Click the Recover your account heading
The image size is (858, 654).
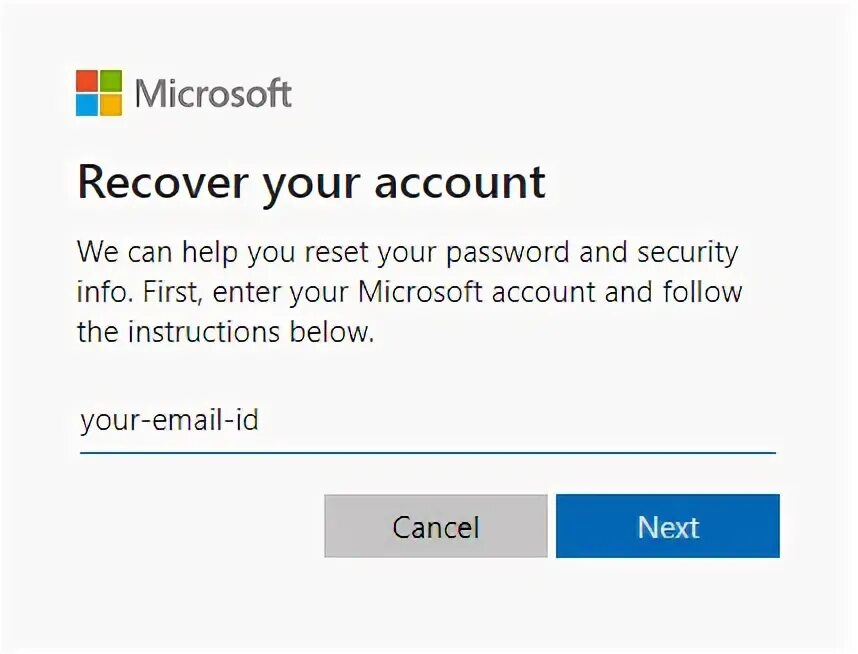pos(311,183)
